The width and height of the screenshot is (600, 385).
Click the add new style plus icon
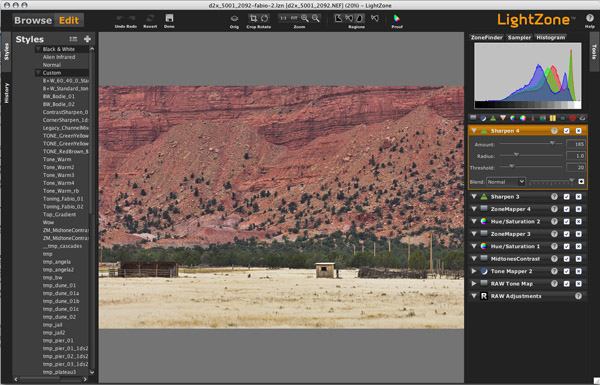pyautogui.click(x=87, y=39)
